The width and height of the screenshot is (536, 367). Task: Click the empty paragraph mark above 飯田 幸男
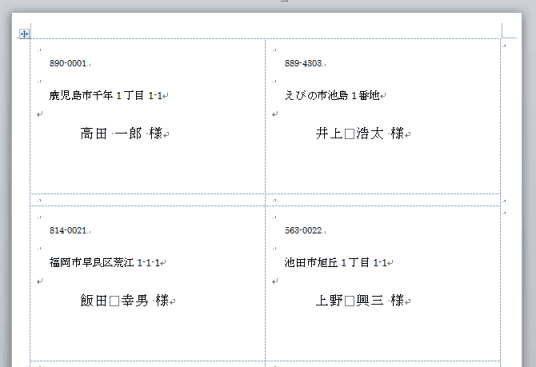[x=40, y=281]
